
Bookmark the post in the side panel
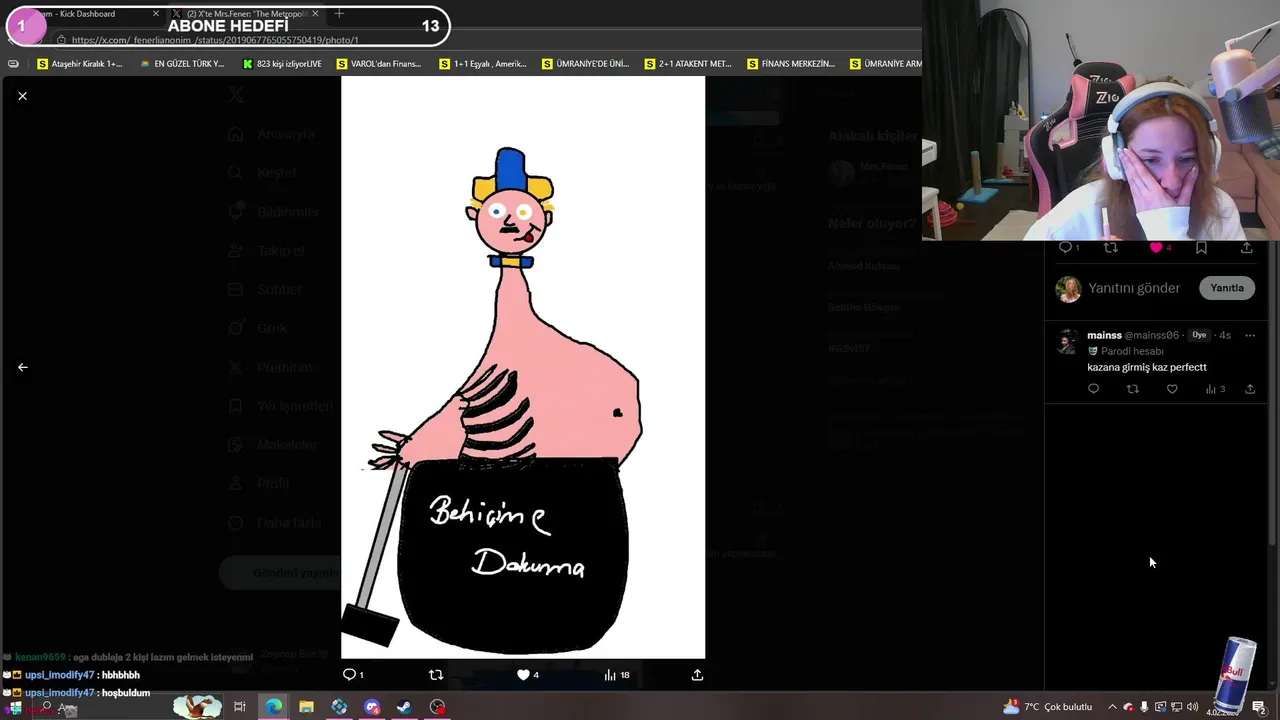(1201, 247)
